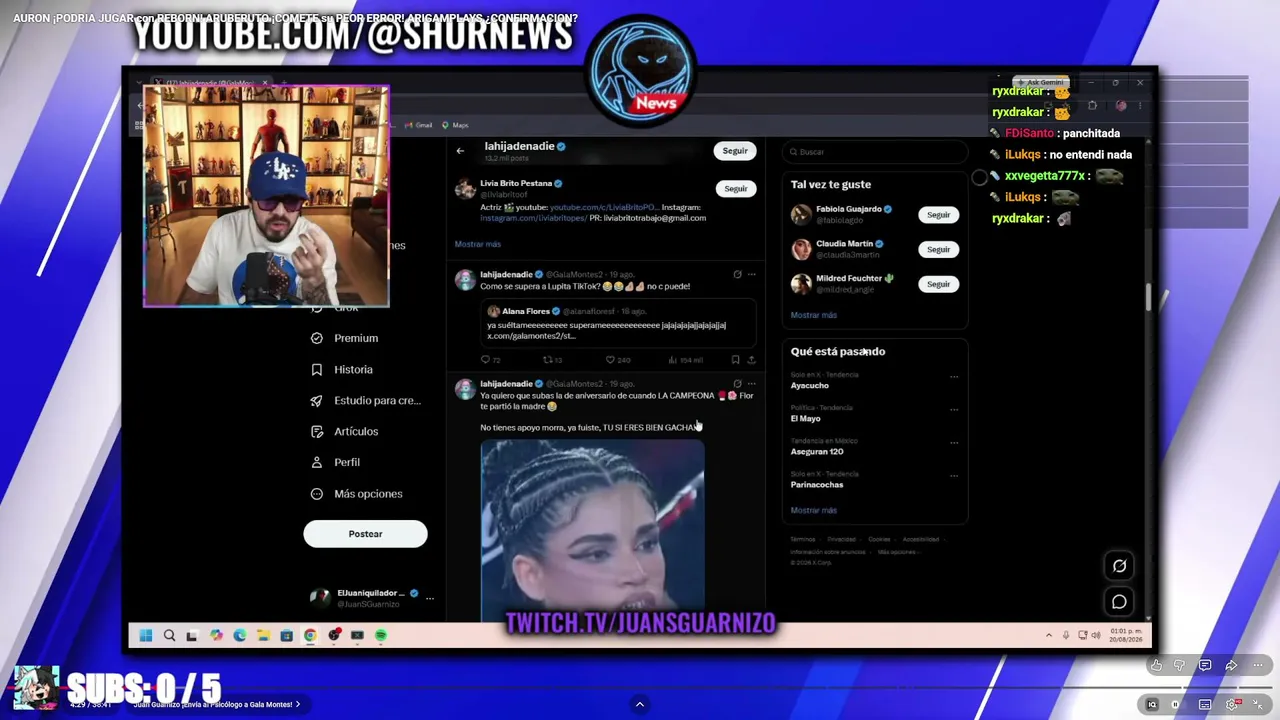Focus the Buscar search field
The image size is (1280, 720).
875,152
